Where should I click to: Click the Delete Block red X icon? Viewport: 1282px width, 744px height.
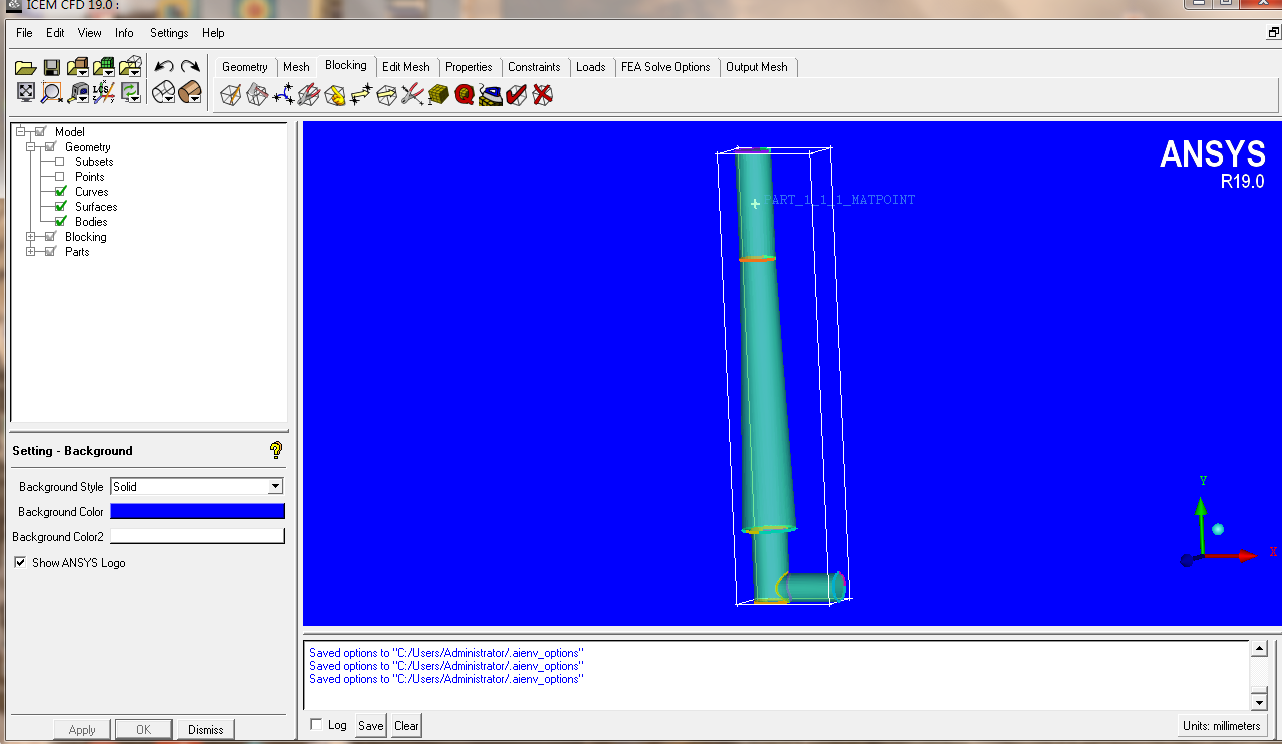542,95
